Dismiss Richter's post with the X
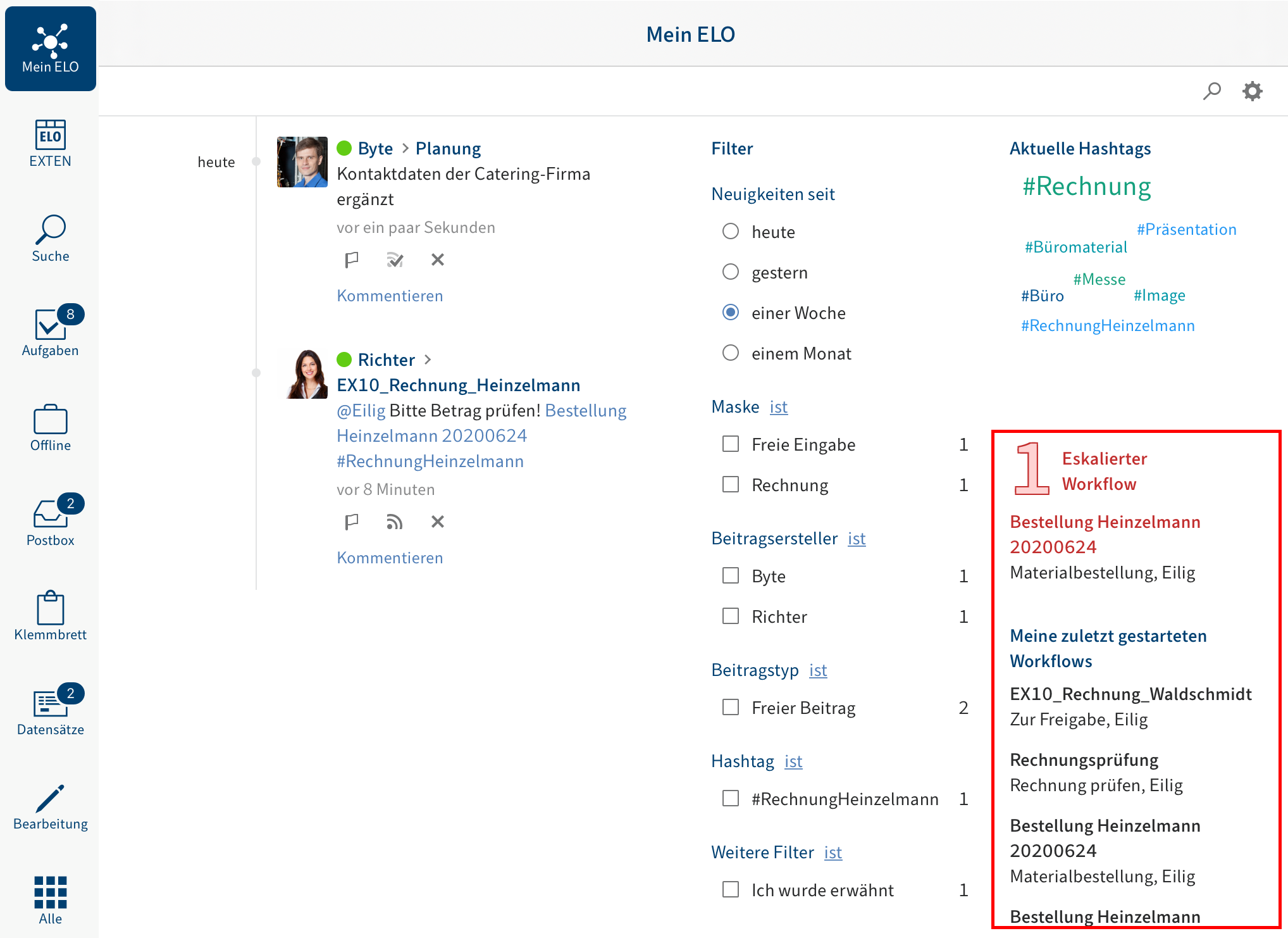The height and width of the screenshot is (938, 1288). click(x=438, y=522)
